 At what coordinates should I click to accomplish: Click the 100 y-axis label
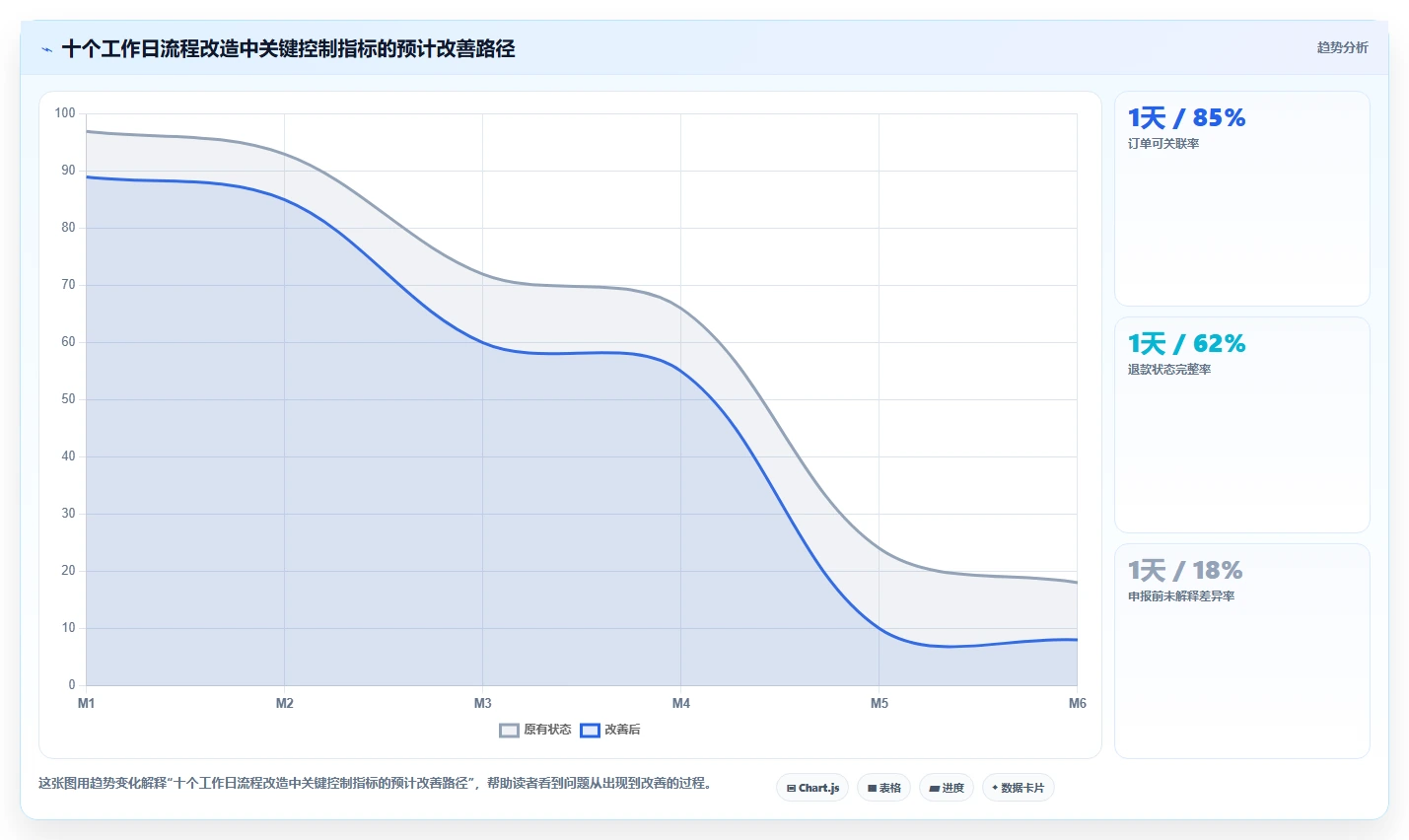point(65,113)
